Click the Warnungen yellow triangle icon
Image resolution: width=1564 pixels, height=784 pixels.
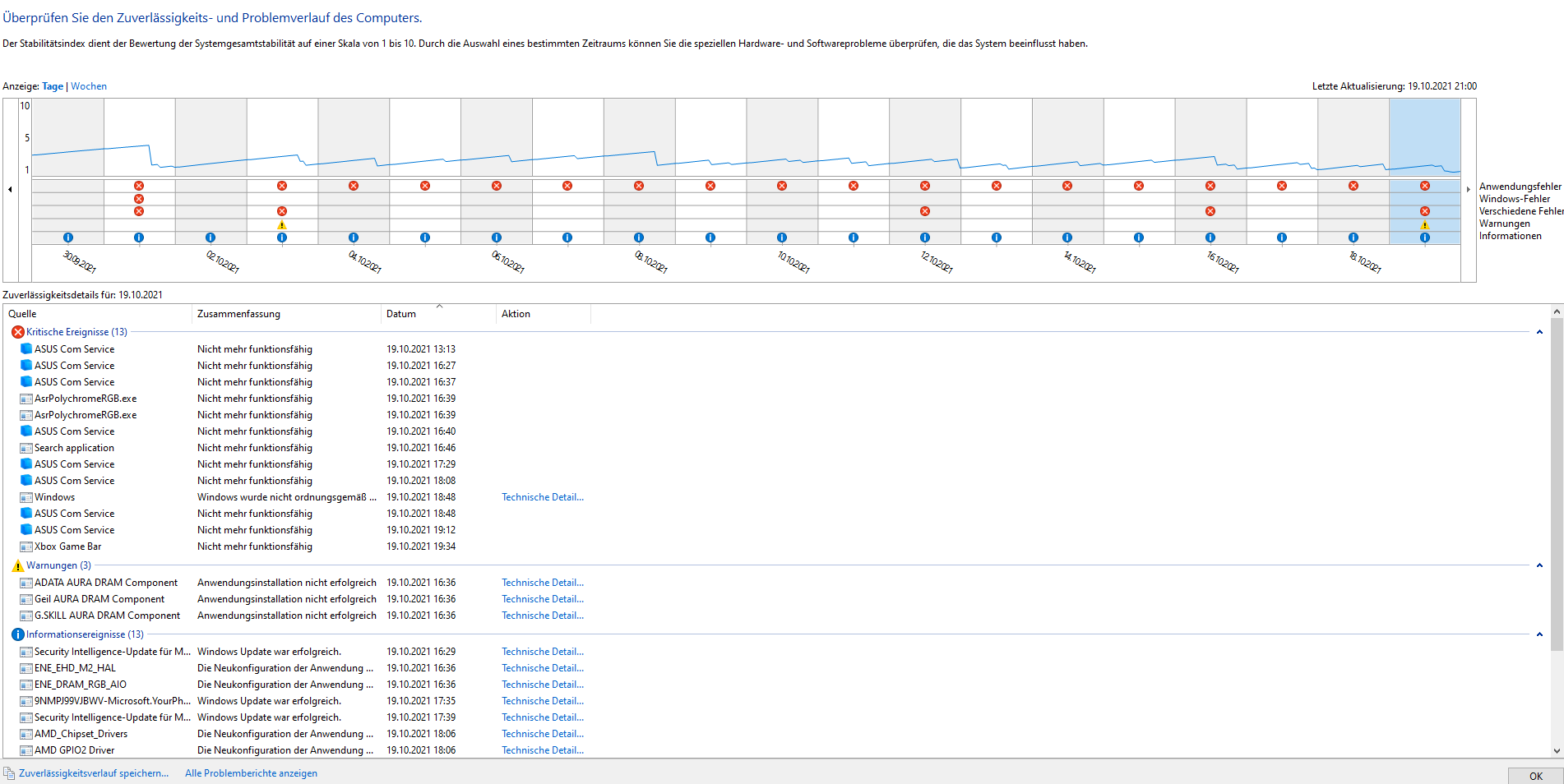tap(18, 565)
